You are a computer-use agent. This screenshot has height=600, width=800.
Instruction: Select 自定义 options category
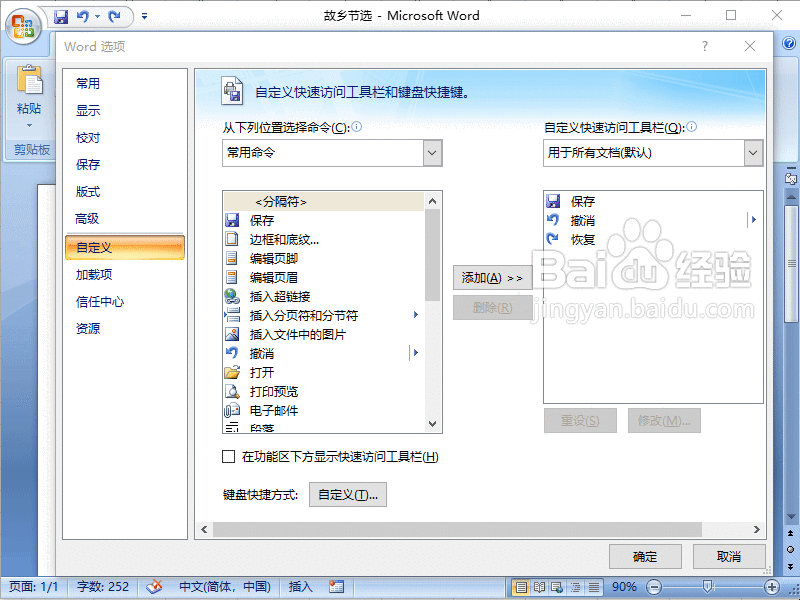[x=124, y=247]
